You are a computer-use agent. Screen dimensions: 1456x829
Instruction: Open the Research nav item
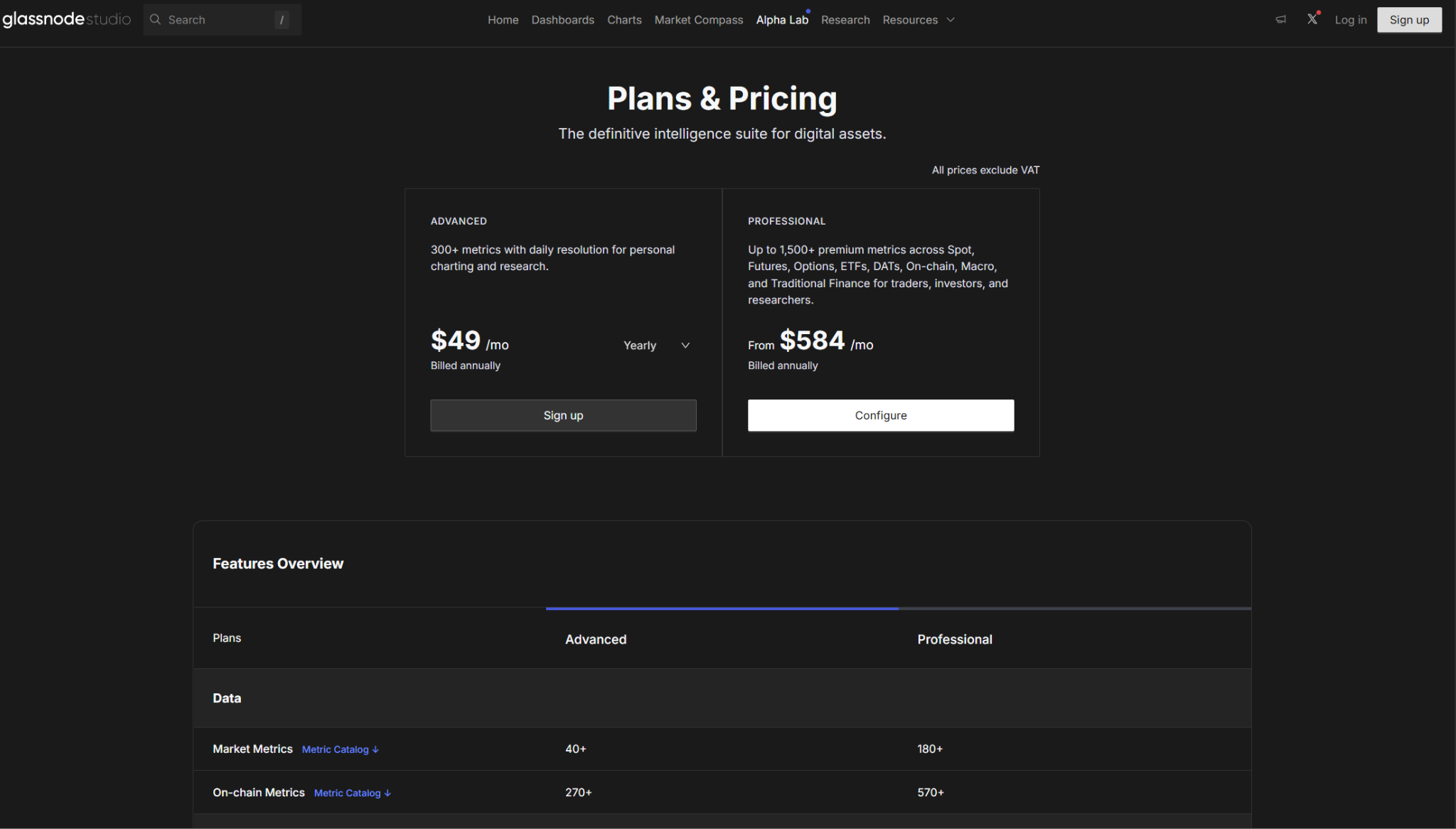point(845,20)
